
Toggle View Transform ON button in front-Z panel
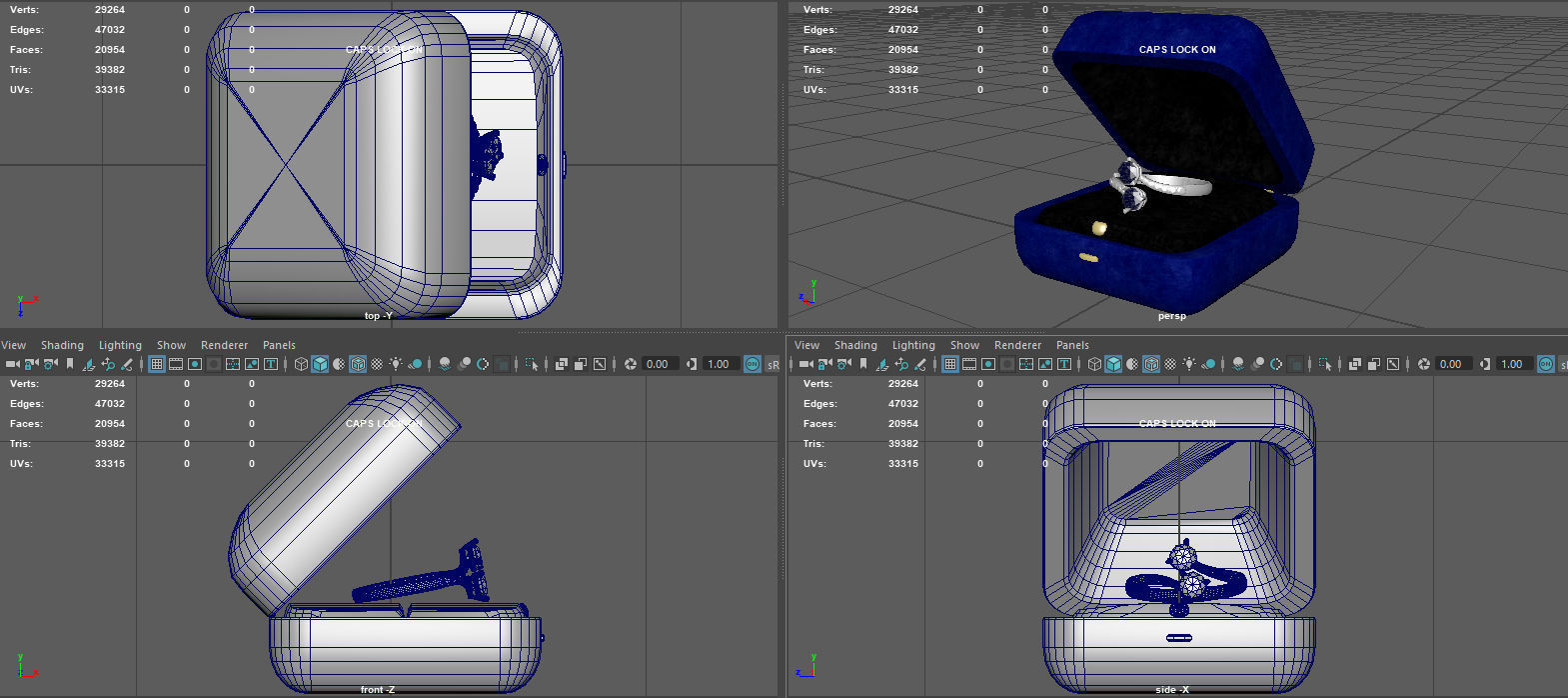pyautogui.click(x=753, y=364)
